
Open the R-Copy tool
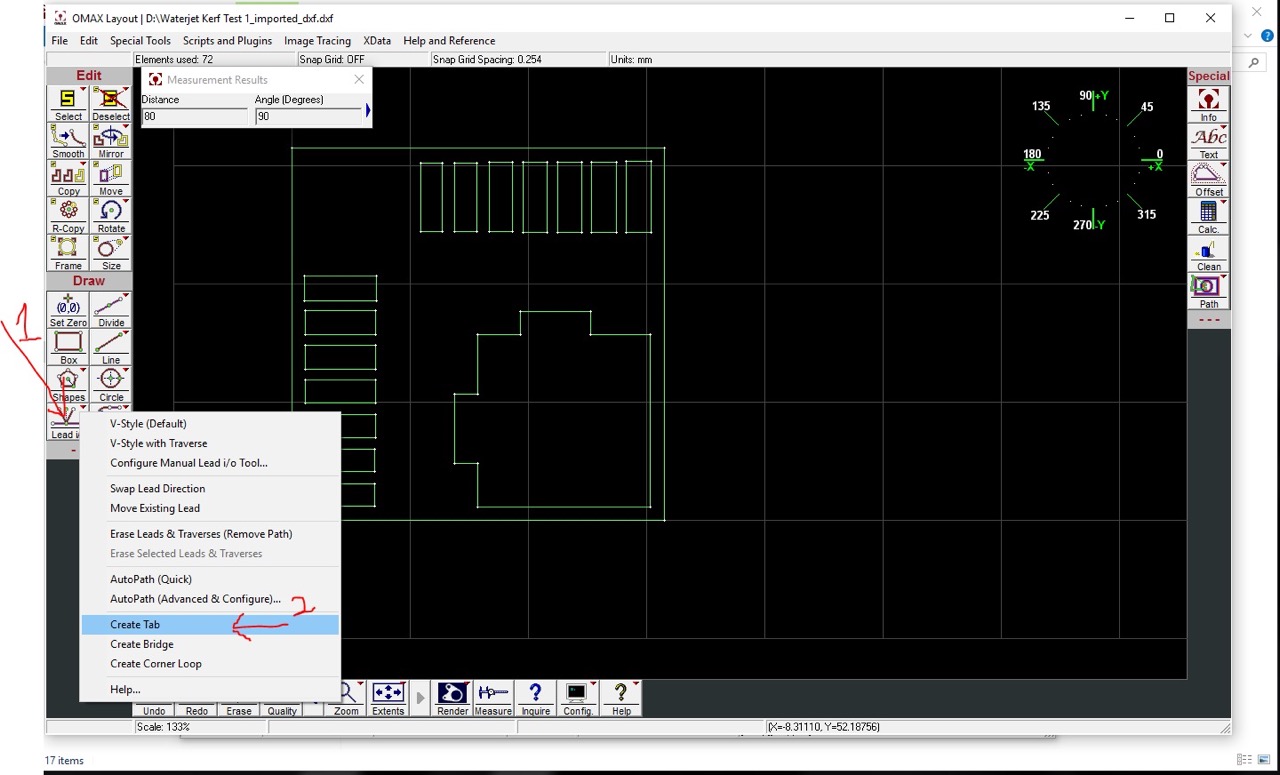point(68,216)
